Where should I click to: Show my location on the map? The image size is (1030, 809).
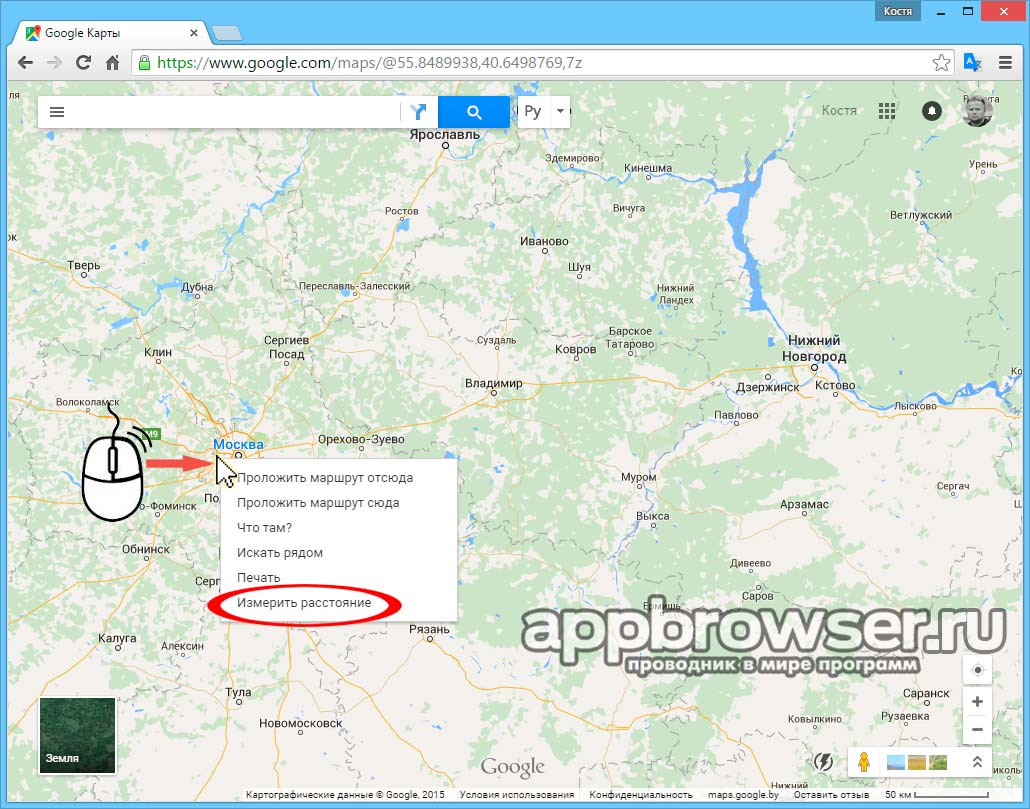[977, 670]
